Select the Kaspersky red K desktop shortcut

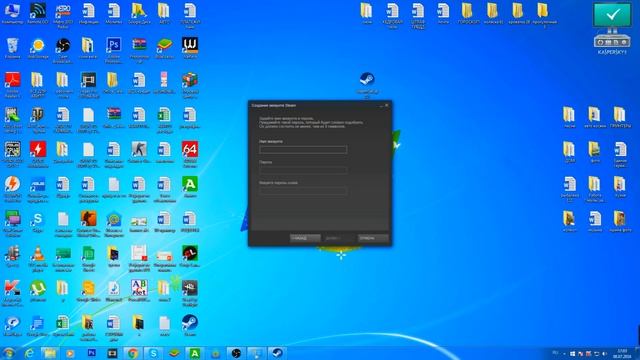pos(12,293)
